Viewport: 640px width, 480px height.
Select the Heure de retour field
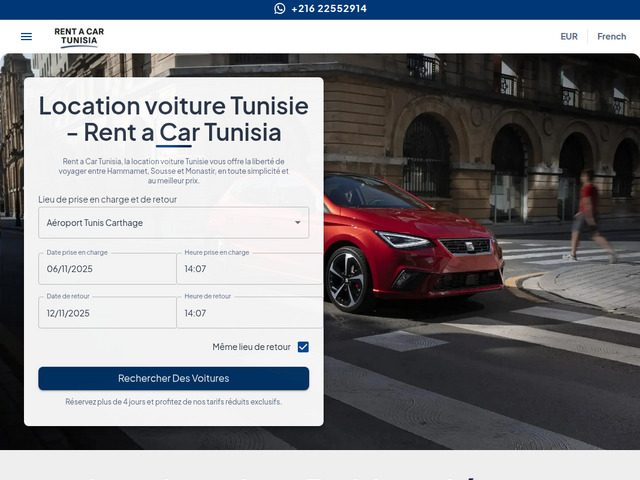pyautogui.click(x=250, y=313)
